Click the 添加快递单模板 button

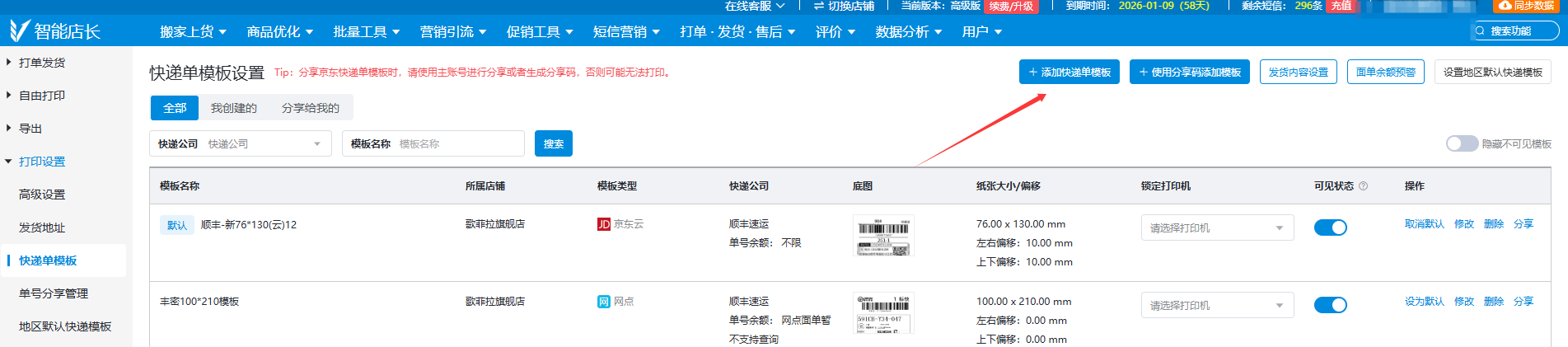[1070, 73]
